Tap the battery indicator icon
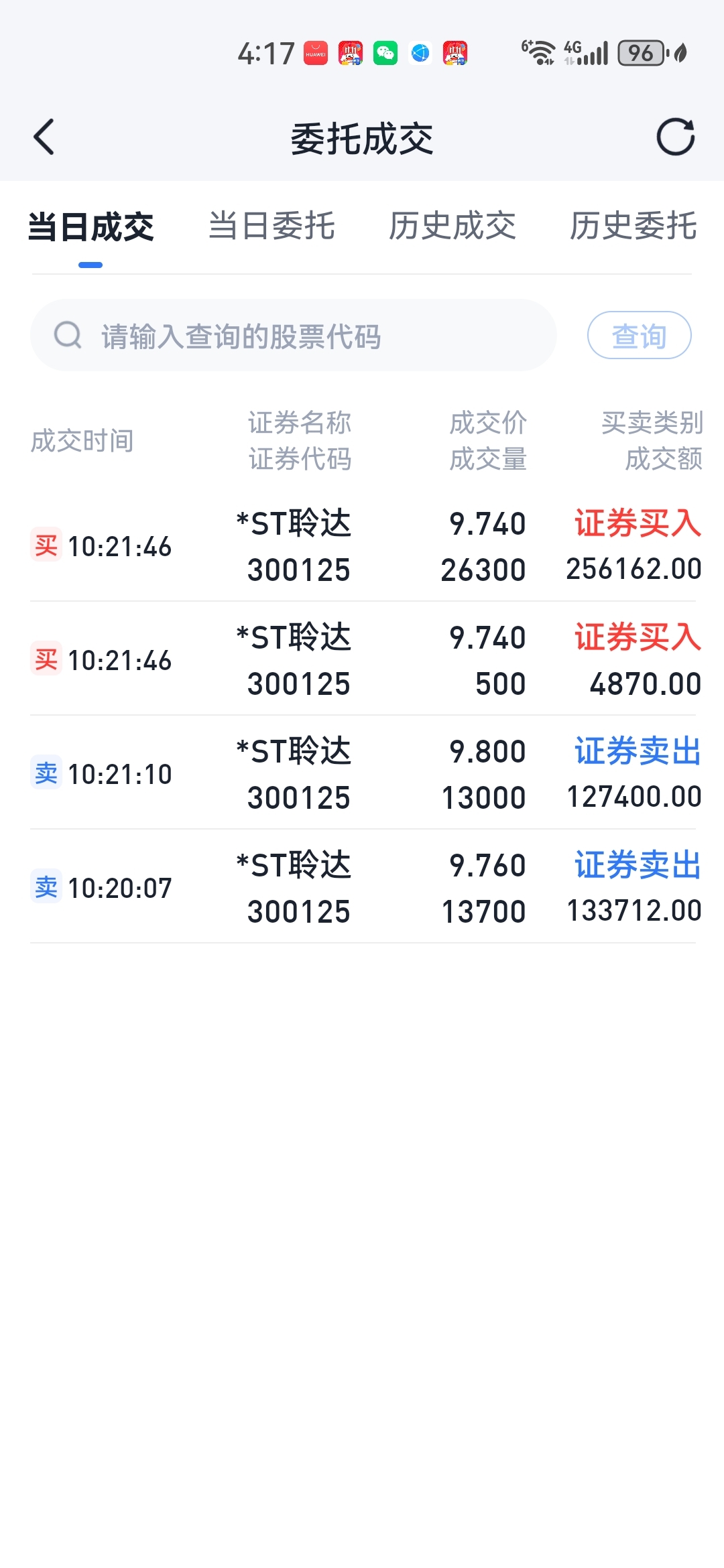 pos(641,53)
